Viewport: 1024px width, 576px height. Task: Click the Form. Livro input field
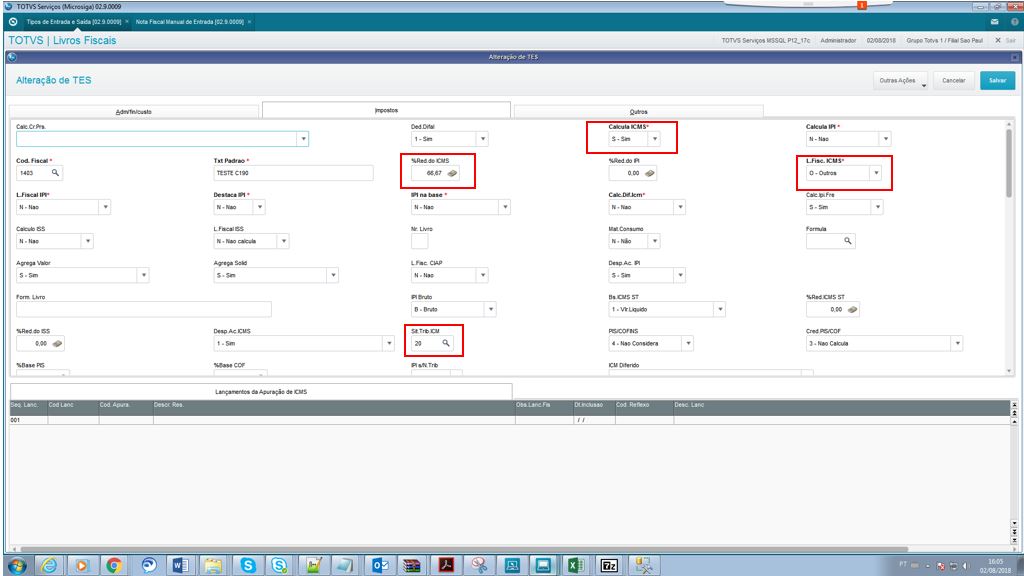pyautogui.click(x=144, y=310)
